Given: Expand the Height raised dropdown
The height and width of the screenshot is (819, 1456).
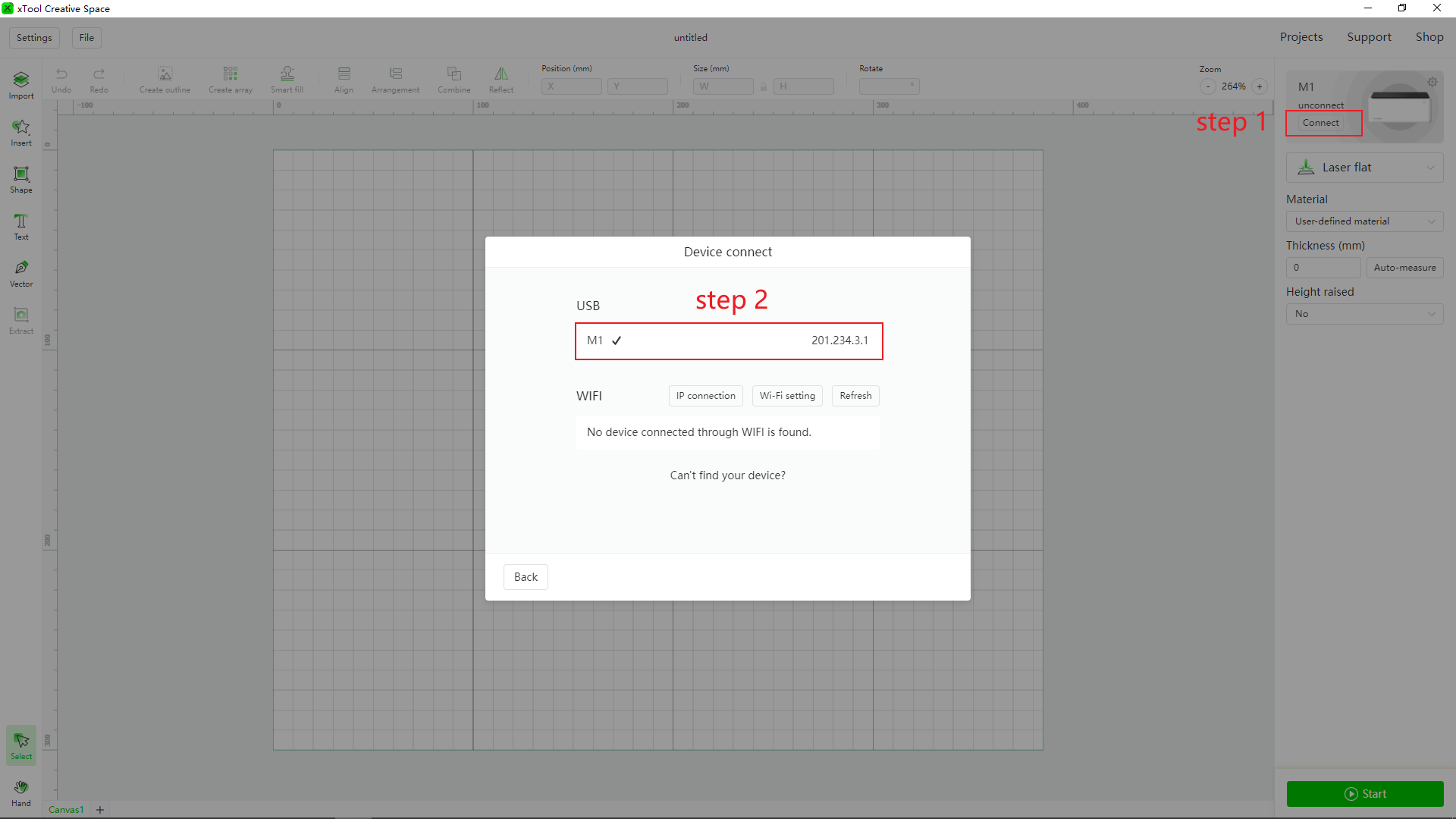Looking at the screenshot, I should click(1364, 314).
